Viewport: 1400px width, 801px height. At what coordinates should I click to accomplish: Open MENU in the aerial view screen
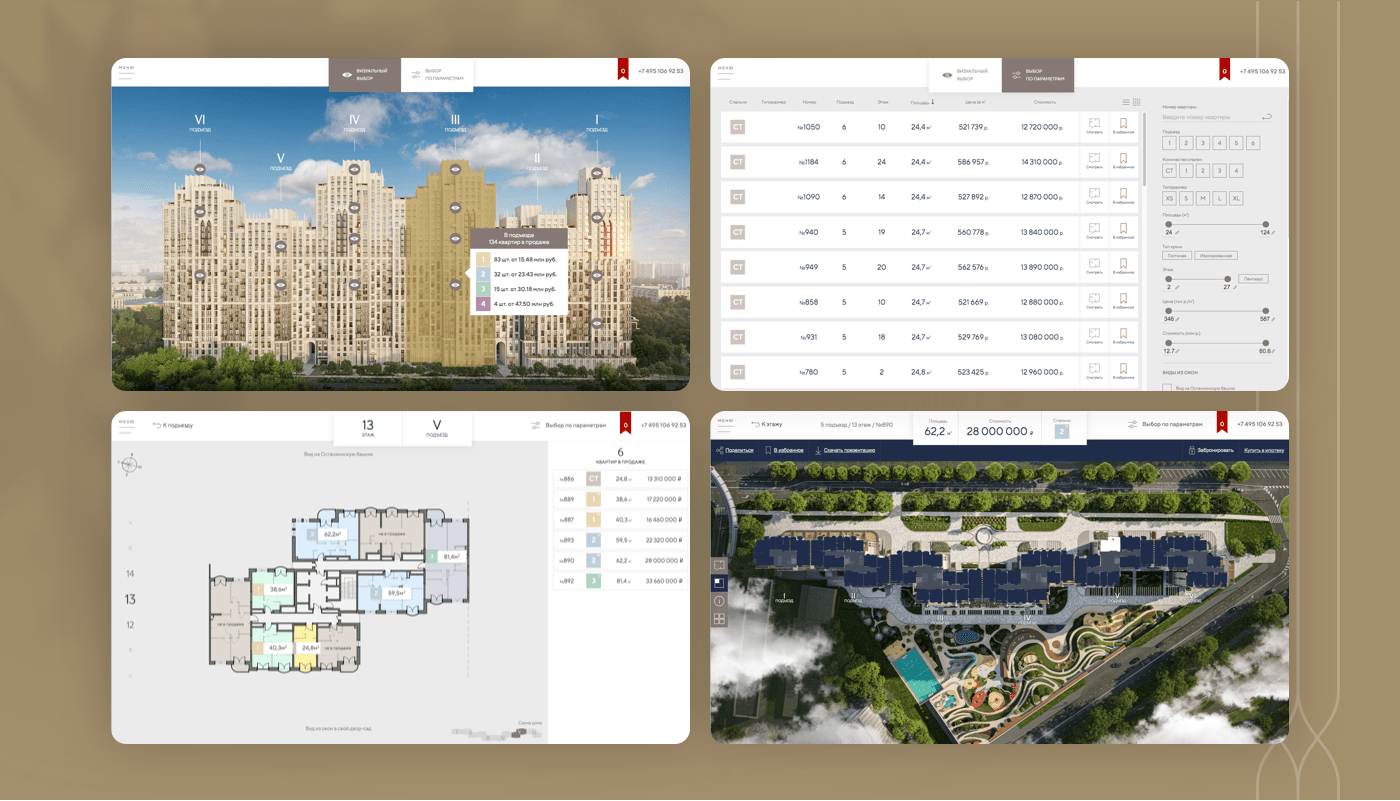[726, 425]
